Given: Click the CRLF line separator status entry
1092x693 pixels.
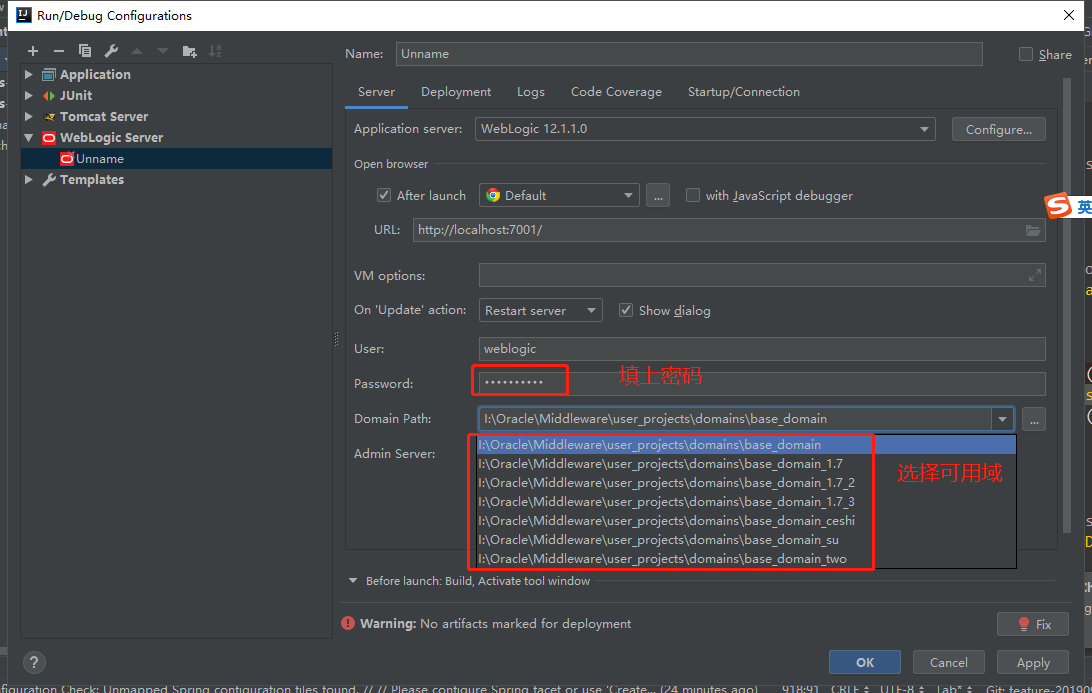Looking at the screenshot, I should pyautogui.click(x=850, y=688).
